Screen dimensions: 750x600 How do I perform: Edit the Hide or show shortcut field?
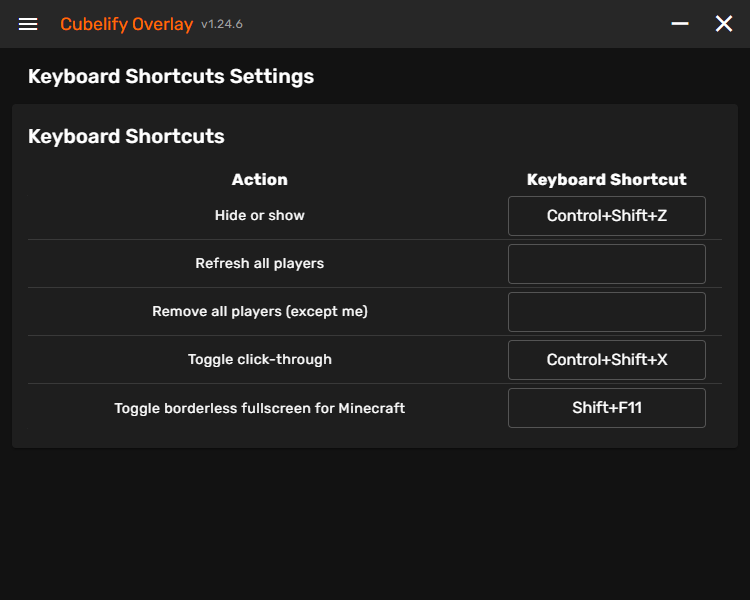[606, 216]
